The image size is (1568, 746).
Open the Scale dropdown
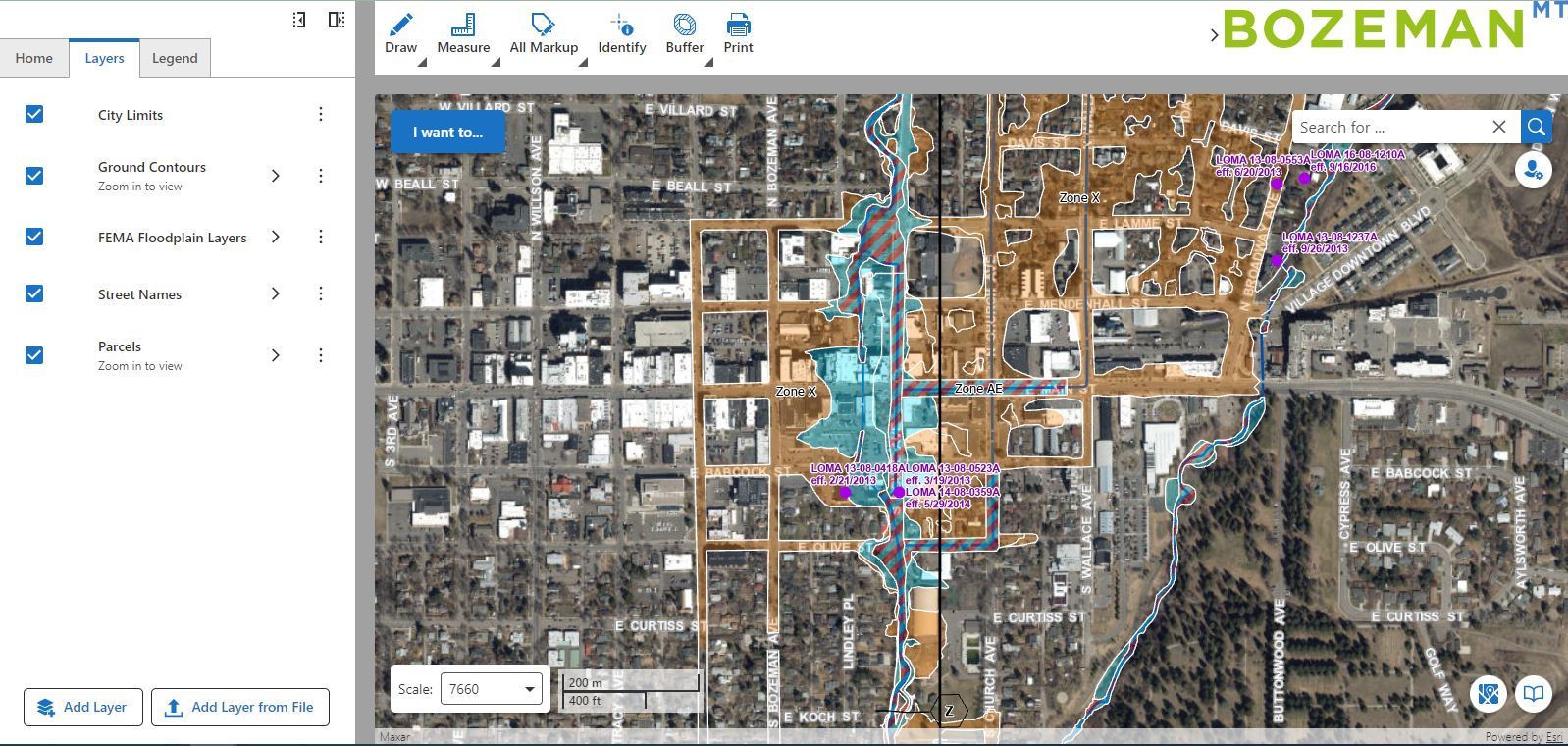pyautogui.click(x=492, y=689)
